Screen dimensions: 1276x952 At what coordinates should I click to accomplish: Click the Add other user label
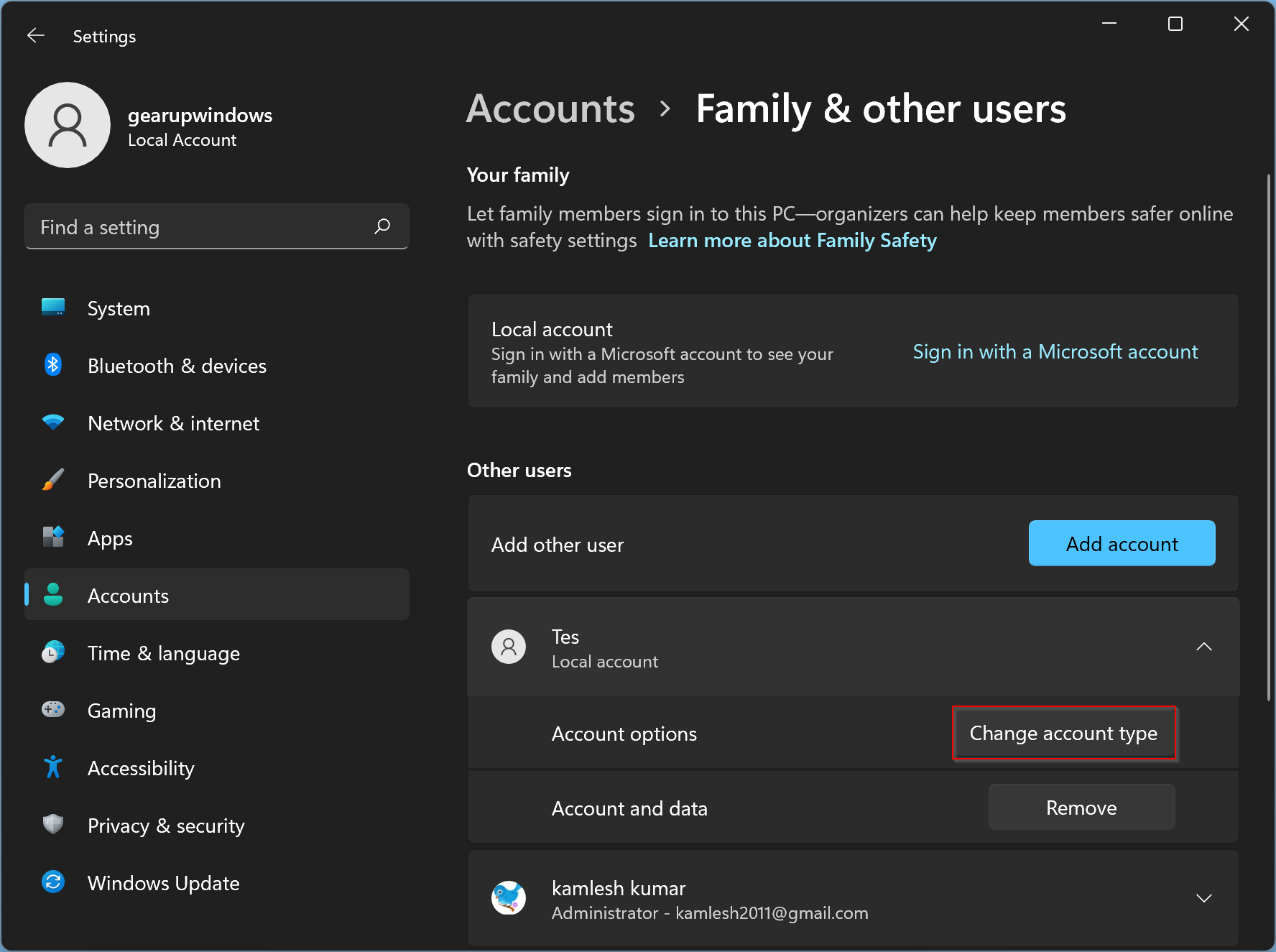pos(558,545)
